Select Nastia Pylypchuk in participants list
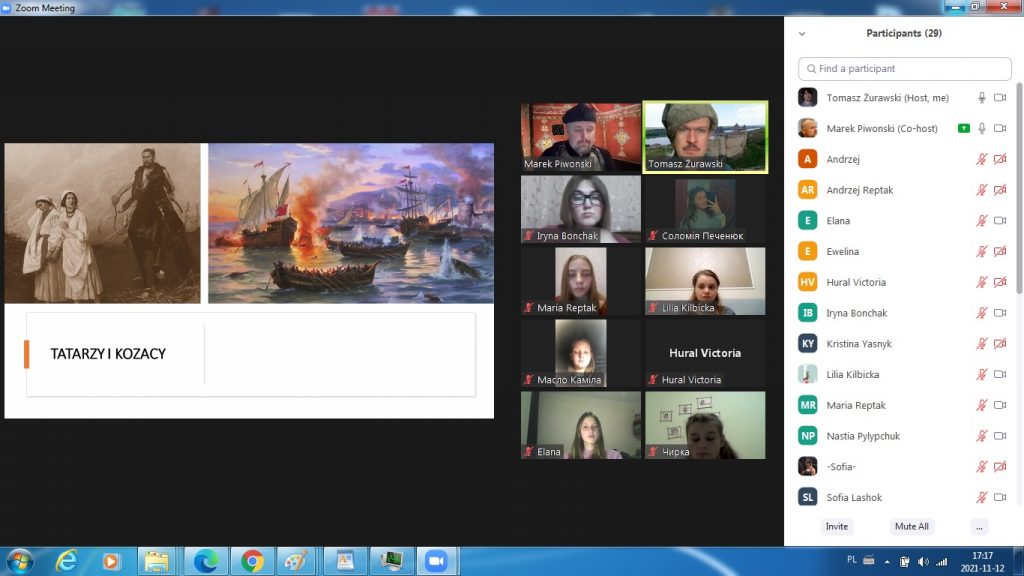This screenshot has height=576, width=1024. tap(862, 436)
